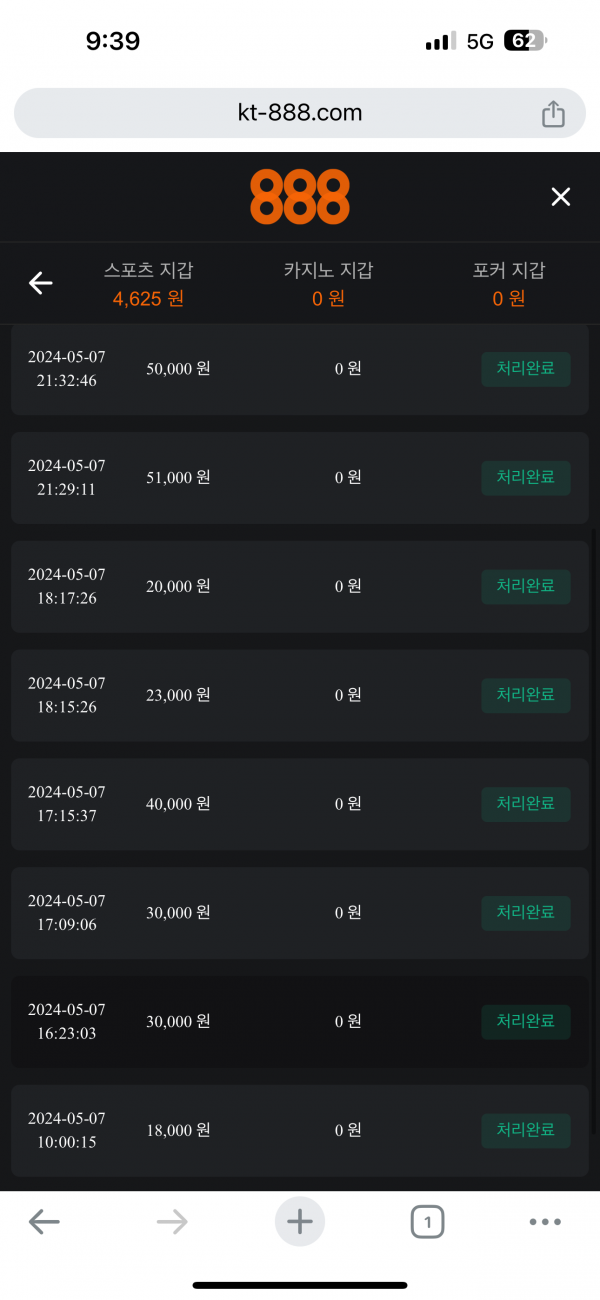Tap the white back arrow beside wallets
This screenshot has width=600, height=1300.
pyautogui.click(x=40, y=284)
